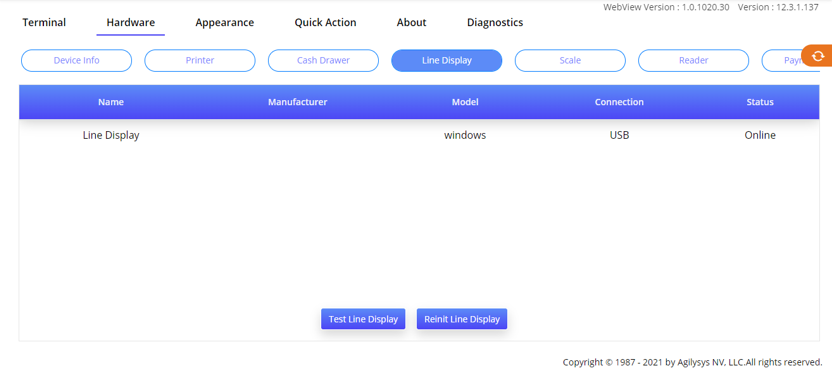Viewport: 832px width, 374px height.
Task: Open the Appearance tab
Action: 224,22
